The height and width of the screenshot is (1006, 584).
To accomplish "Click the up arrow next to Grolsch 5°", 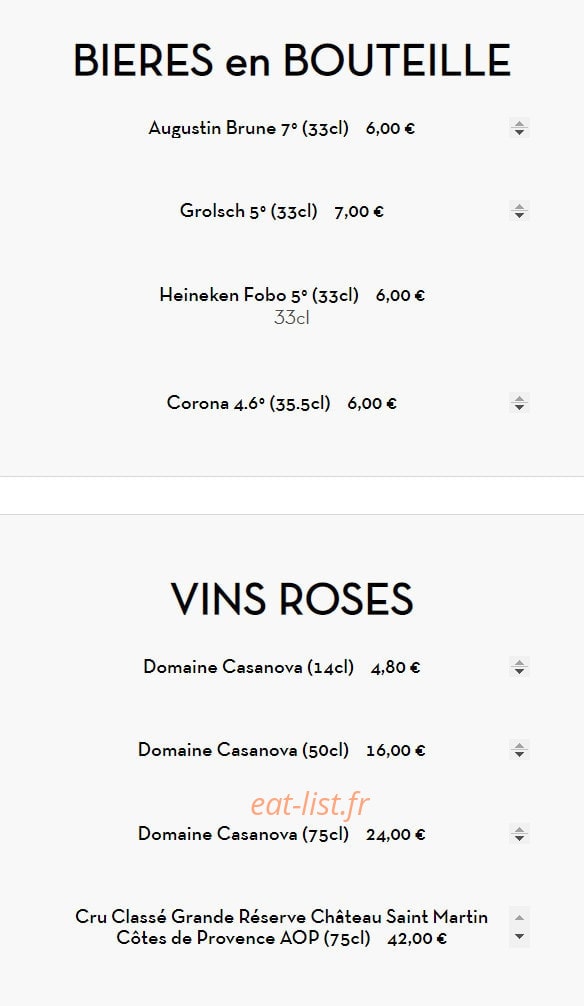I will tap(519, 206).
